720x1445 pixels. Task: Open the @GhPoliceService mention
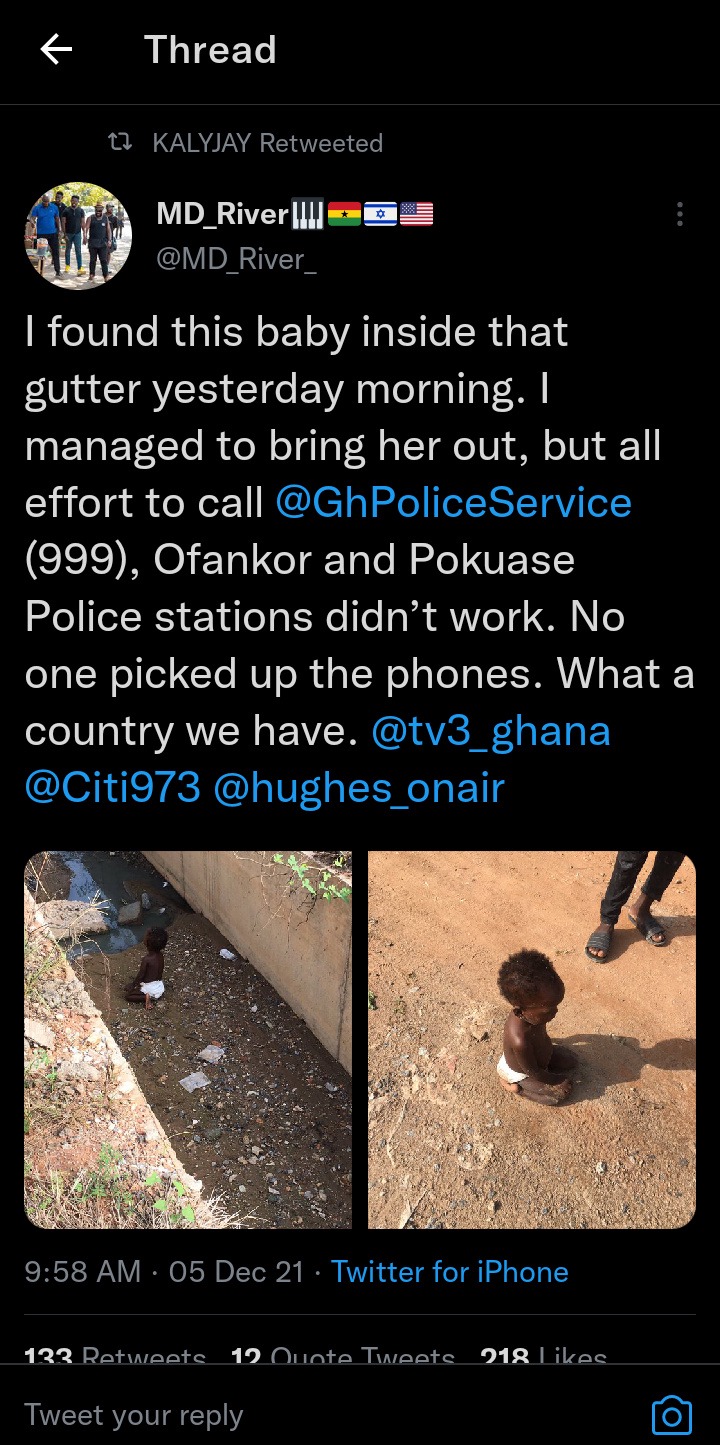click(453, 503)
